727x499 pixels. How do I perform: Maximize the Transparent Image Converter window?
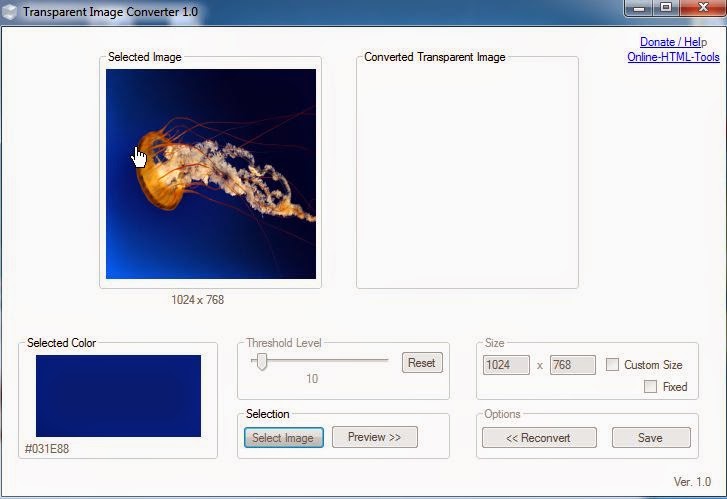click(x=666, y=8)
